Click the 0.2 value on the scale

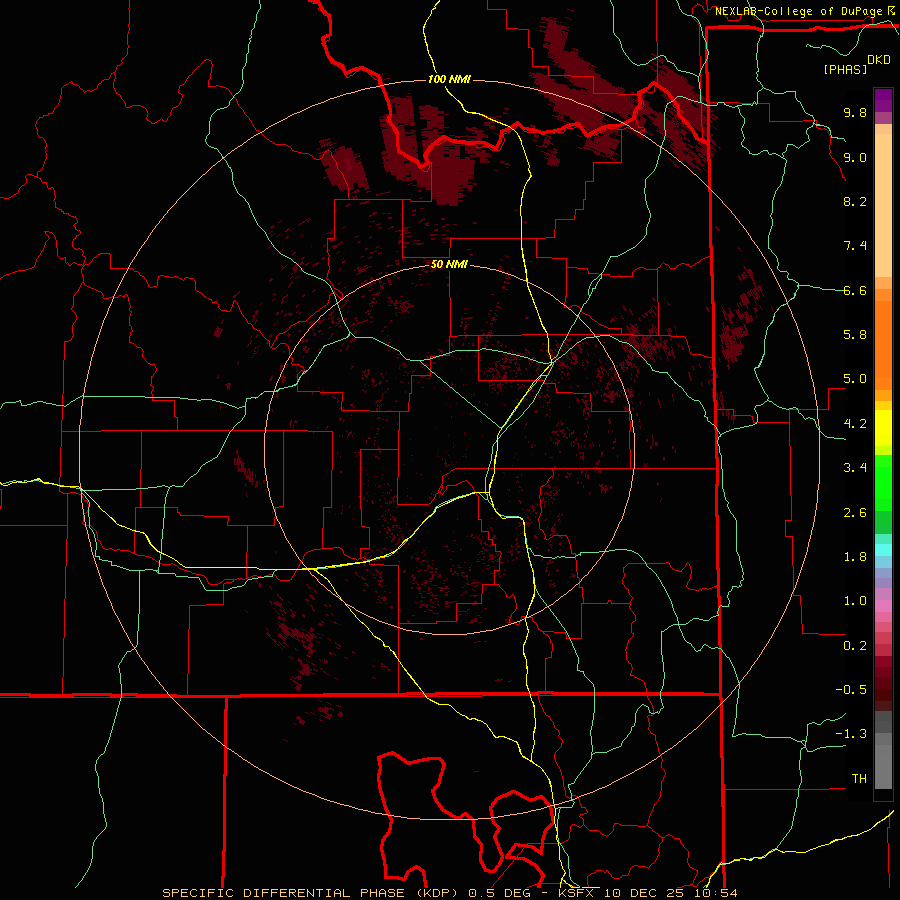(x=855, y=646)
